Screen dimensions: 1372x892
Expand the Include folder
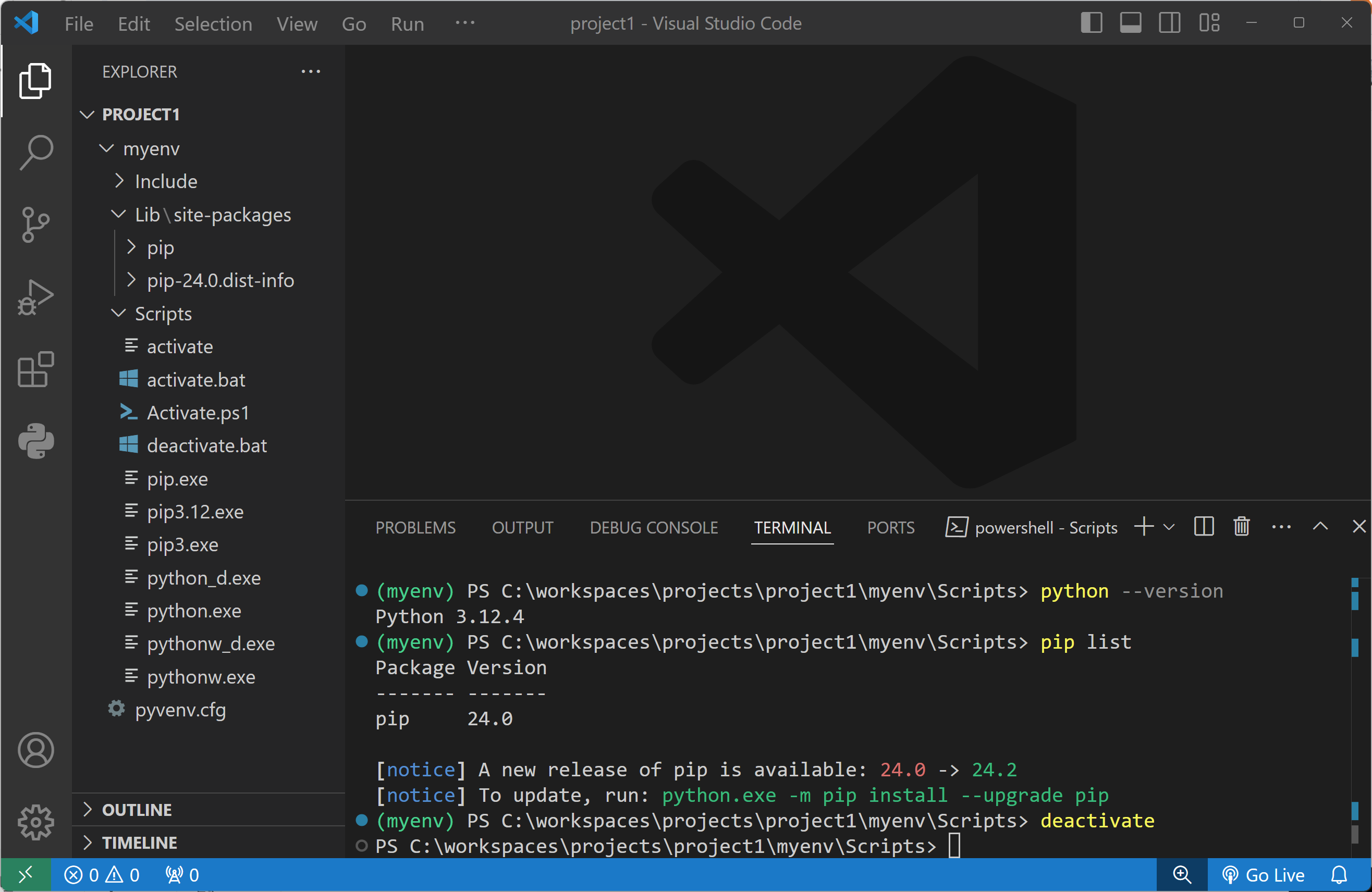[x=165, y=181]
